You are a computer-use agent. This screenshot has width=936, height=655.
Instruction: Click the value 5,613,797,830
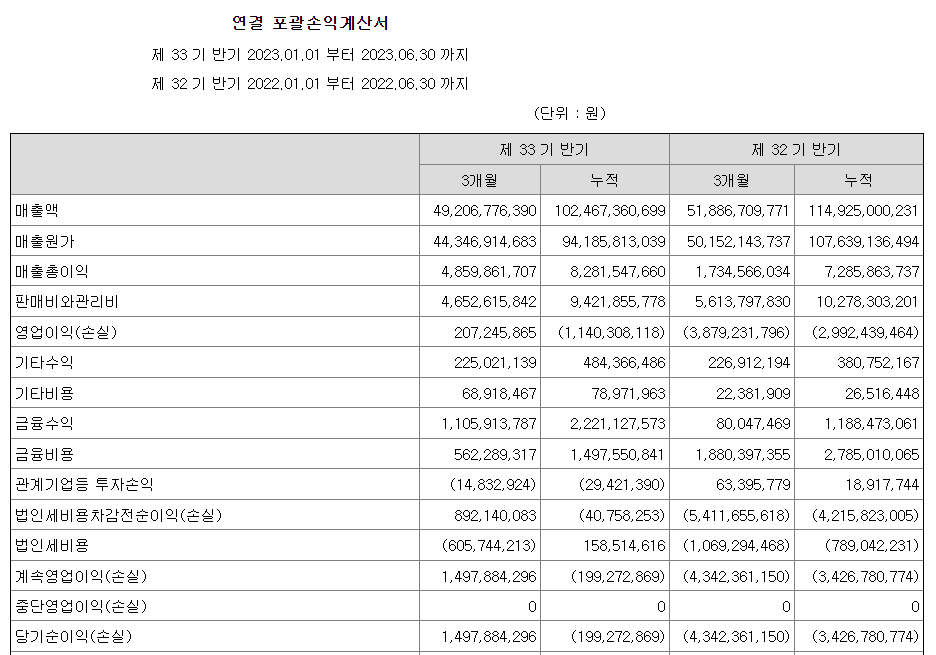click(x=743, y=302)
